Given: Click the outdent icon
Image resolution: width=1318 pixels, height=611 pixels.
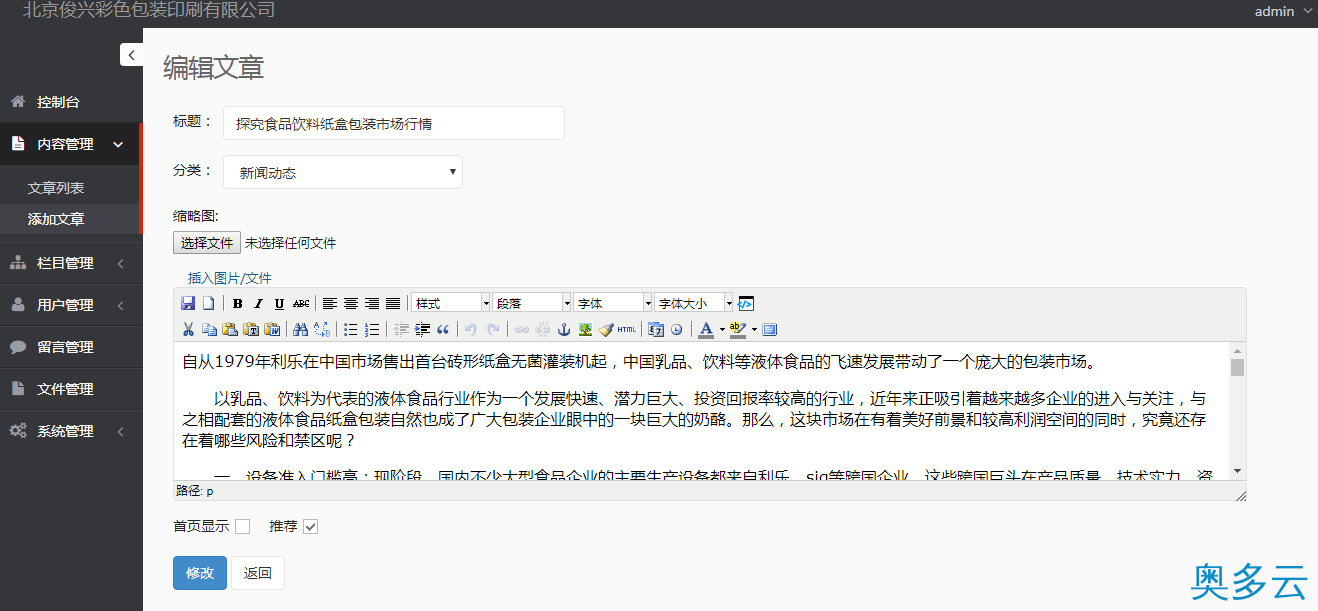Looking at the screenshot, I should click(401, 329).
